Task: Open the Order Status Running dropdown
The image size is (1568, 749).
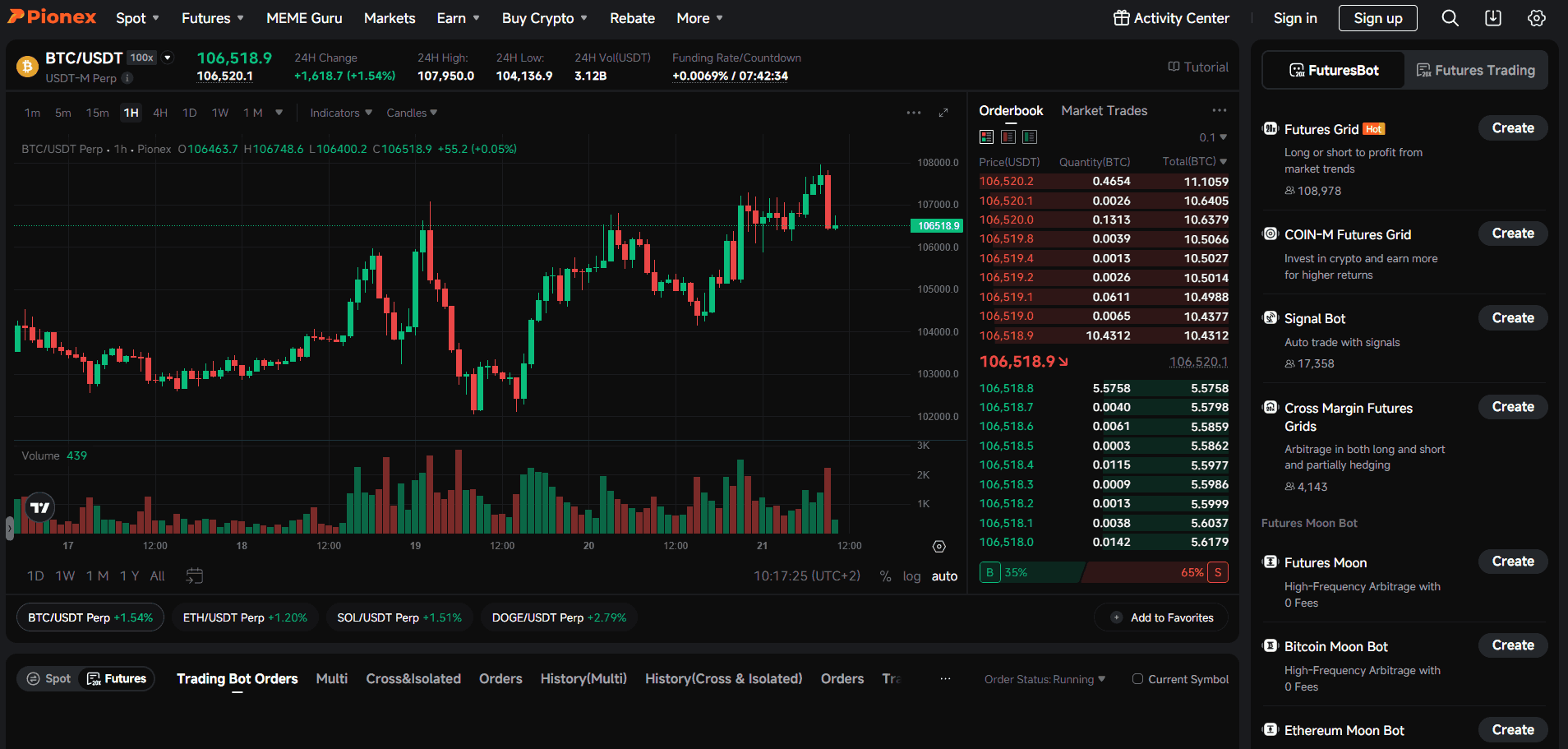Action: (x=1044, y=679)
